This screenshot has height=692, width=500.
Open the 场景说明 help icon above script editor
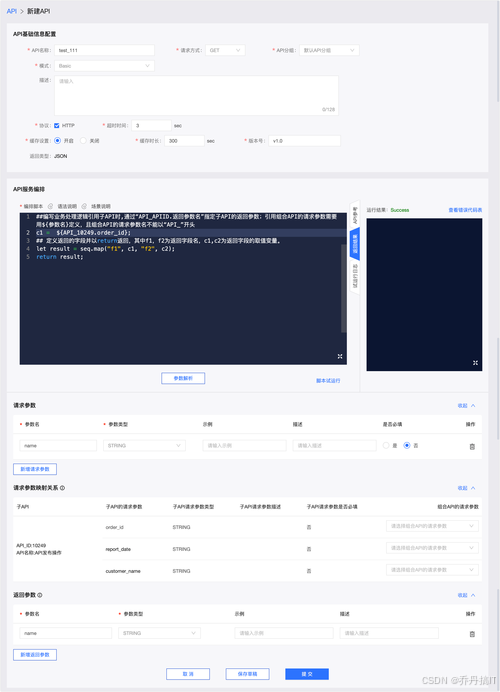tap(84, 206)
